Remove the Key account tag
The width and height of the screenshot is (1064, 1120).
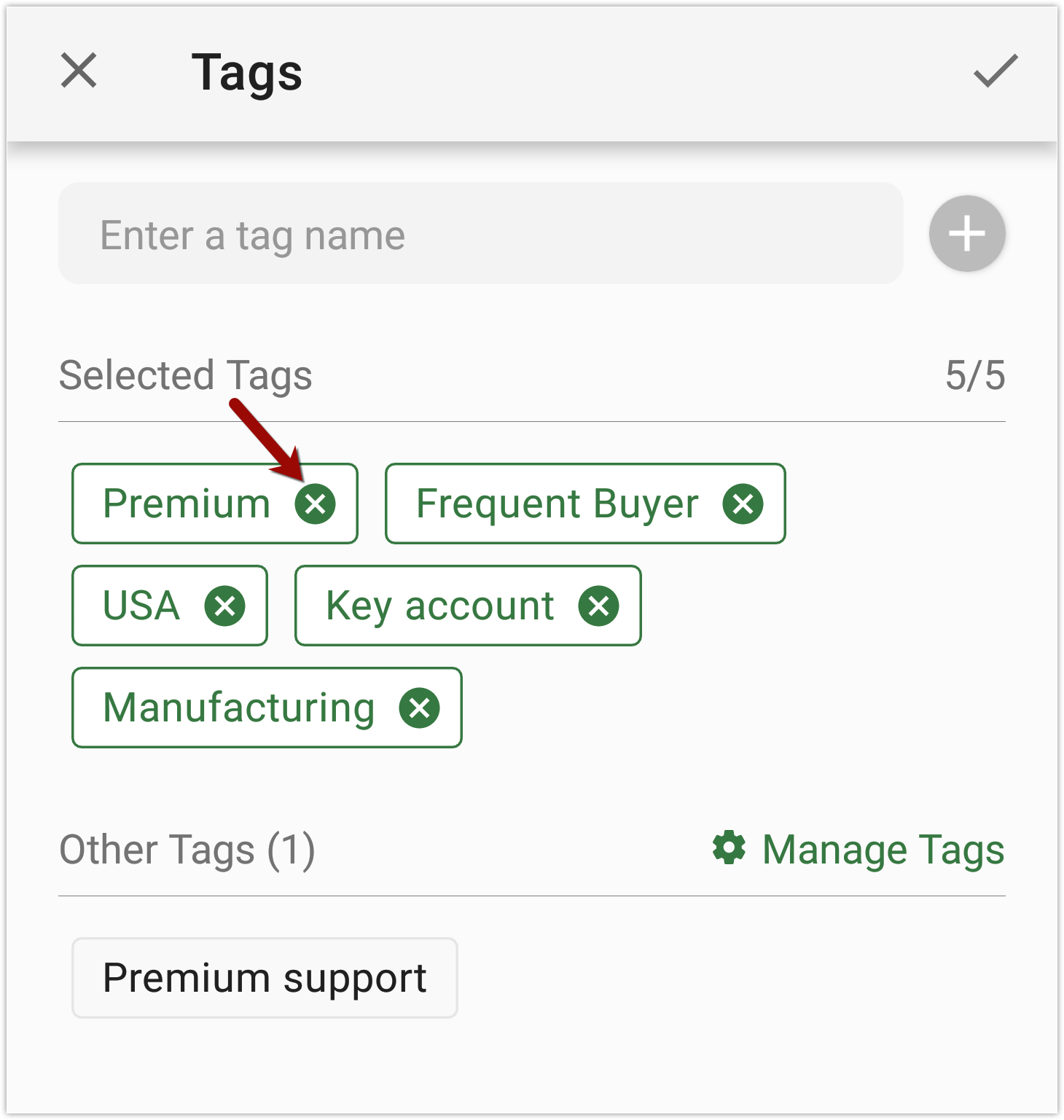599,606
